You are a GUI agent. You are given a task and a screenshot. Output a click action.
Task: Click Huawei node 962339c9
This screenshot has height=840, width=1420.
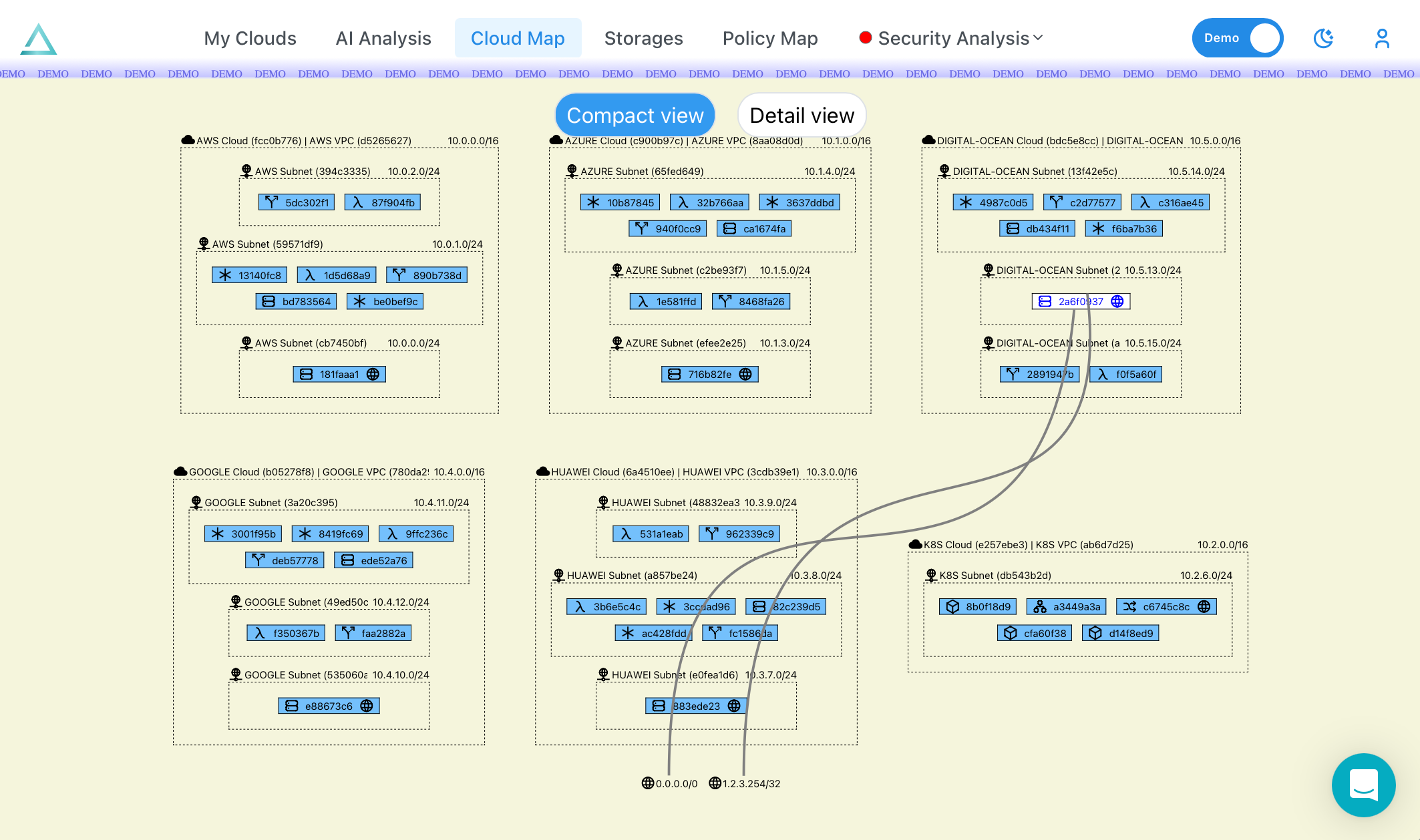tap(739, 534)
